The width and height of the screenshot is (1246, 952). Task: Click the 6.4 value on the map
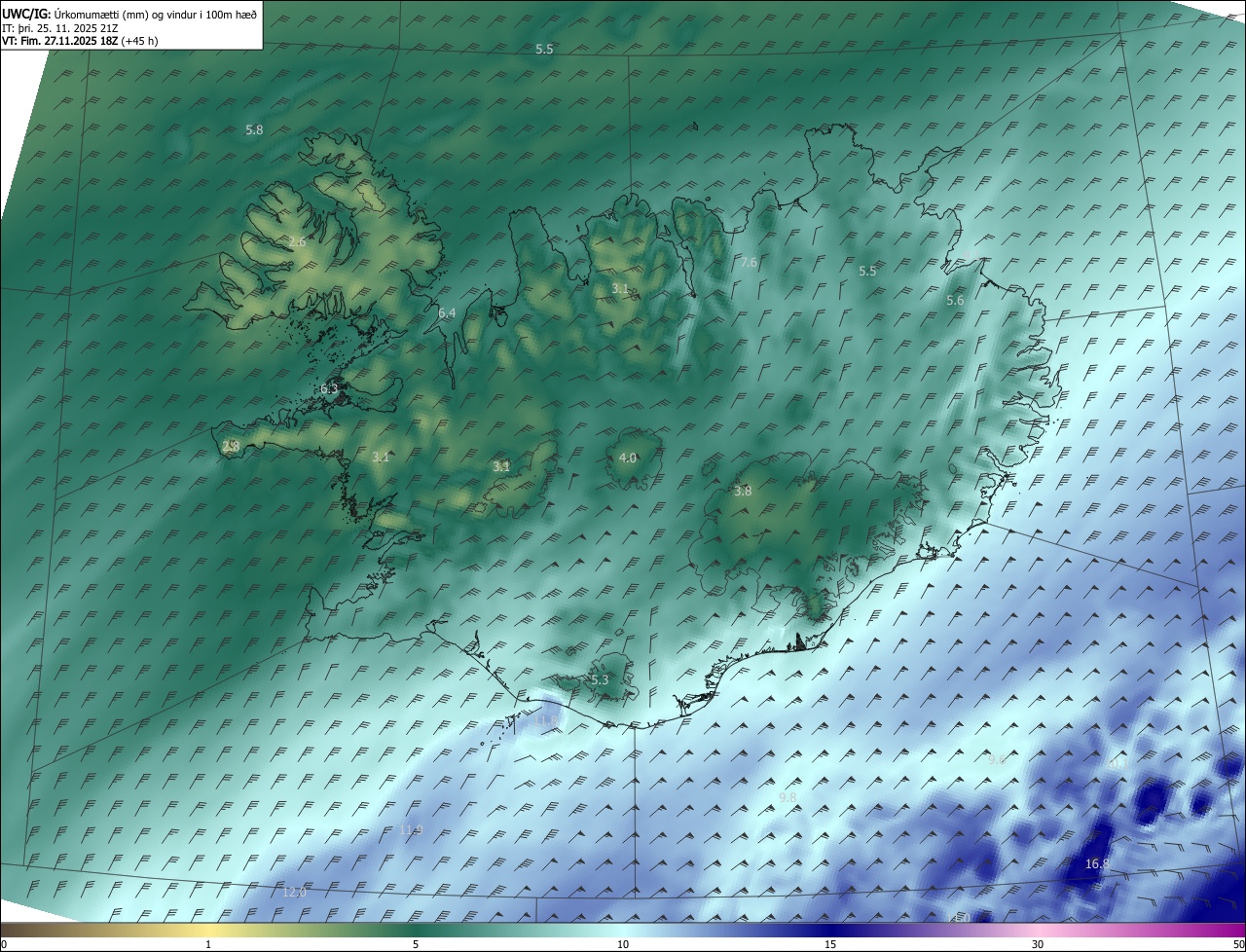tap(447, 313)
